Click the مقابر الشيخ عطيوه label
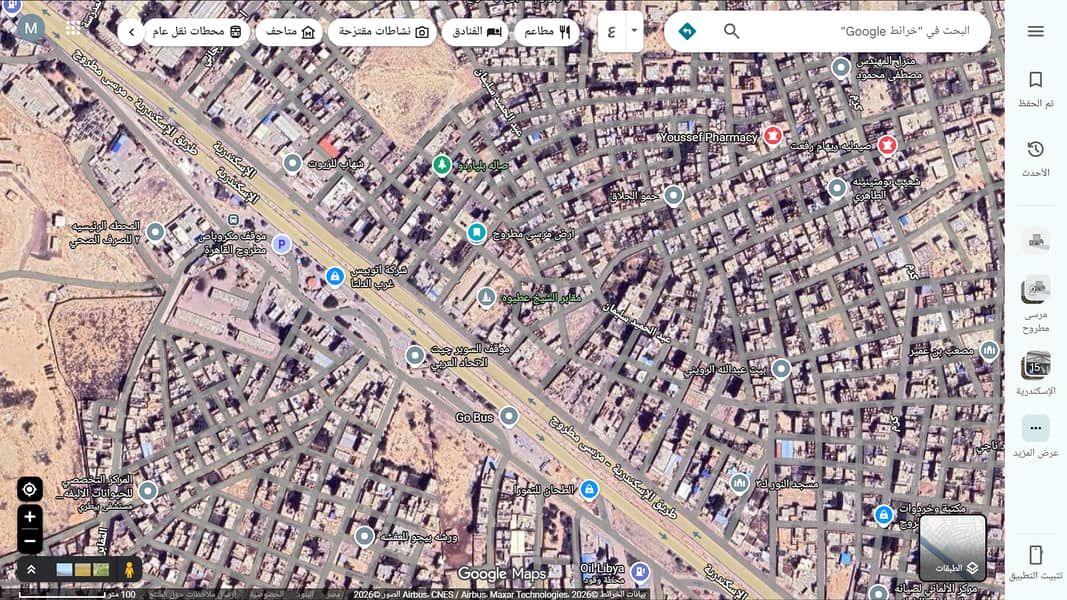1067x600 pixels. (x=542, y=299)
